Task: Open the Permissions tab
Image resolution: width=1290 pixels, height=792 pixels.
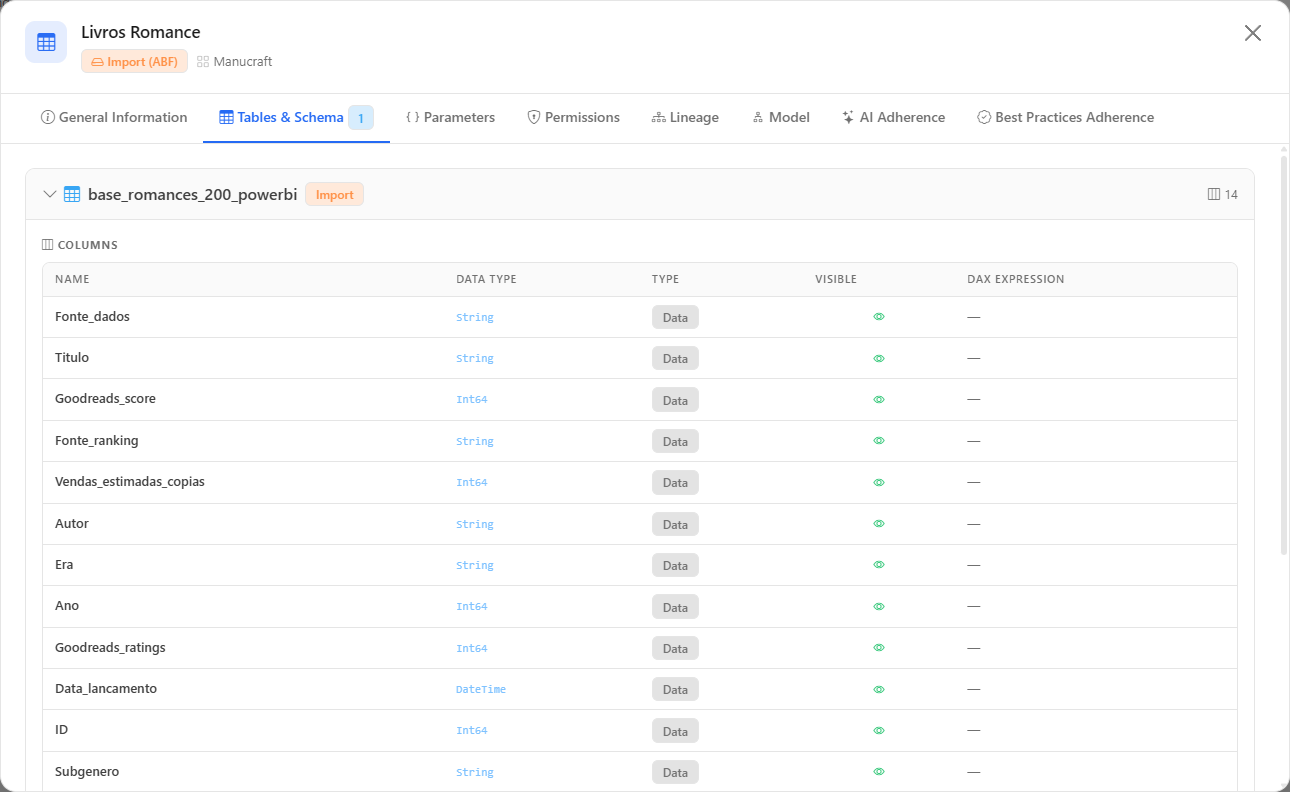Action: pos(573,117)
